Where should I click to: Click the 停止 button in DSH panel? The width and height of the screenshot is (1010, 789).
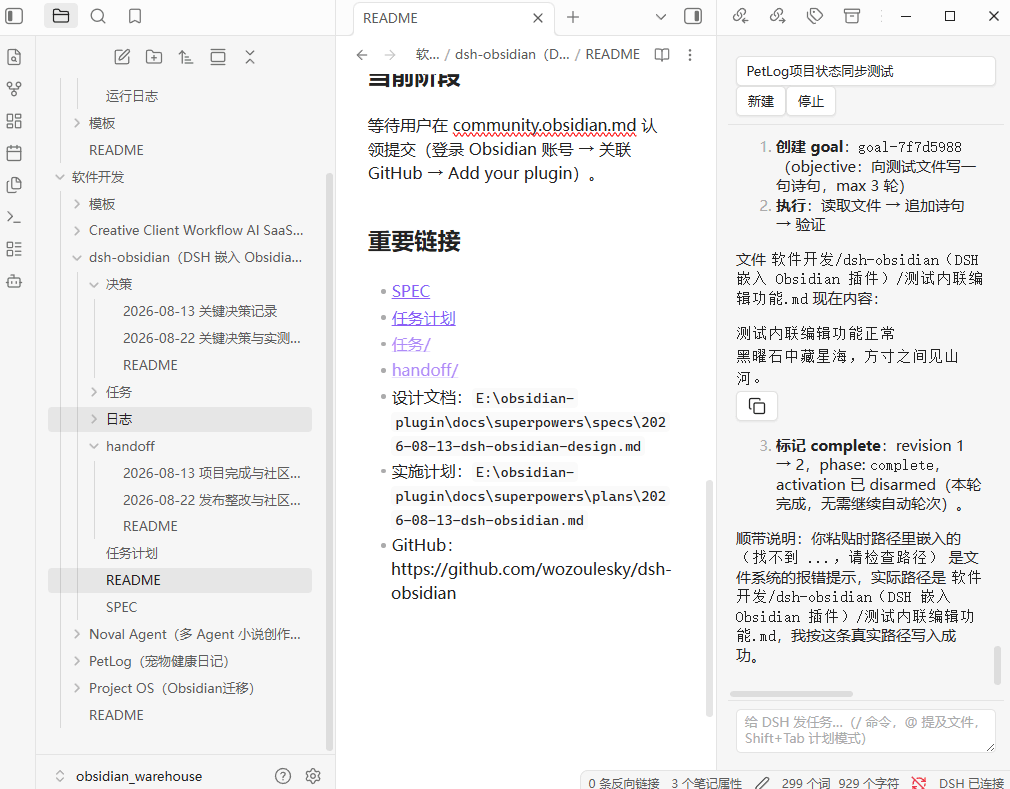pos(811,101)
